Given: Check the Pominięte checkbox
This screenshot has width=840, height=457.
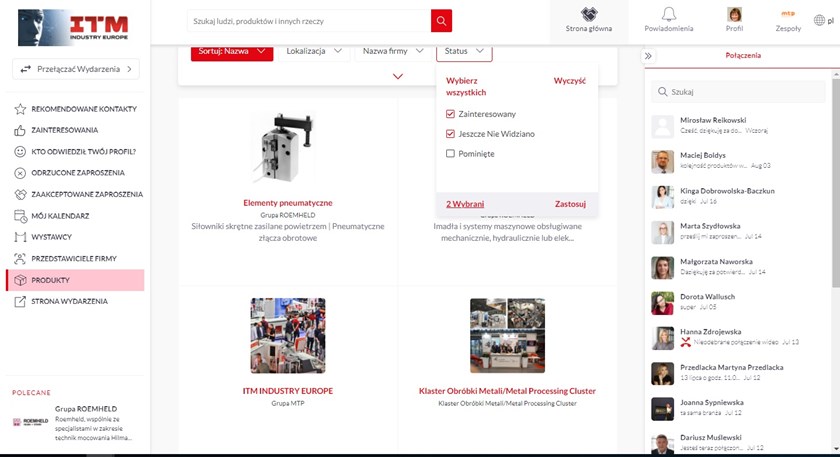Looking at the screenshot, I should point(451,154).
